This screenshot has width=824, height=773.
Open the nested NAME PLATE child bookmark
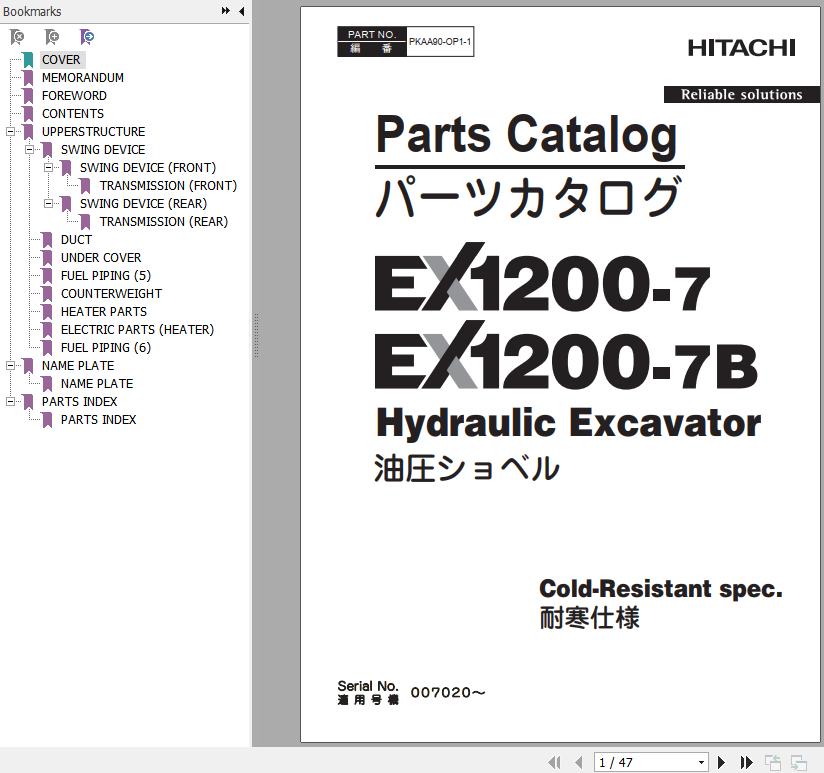pyautogui.click(x=97, y=384)
